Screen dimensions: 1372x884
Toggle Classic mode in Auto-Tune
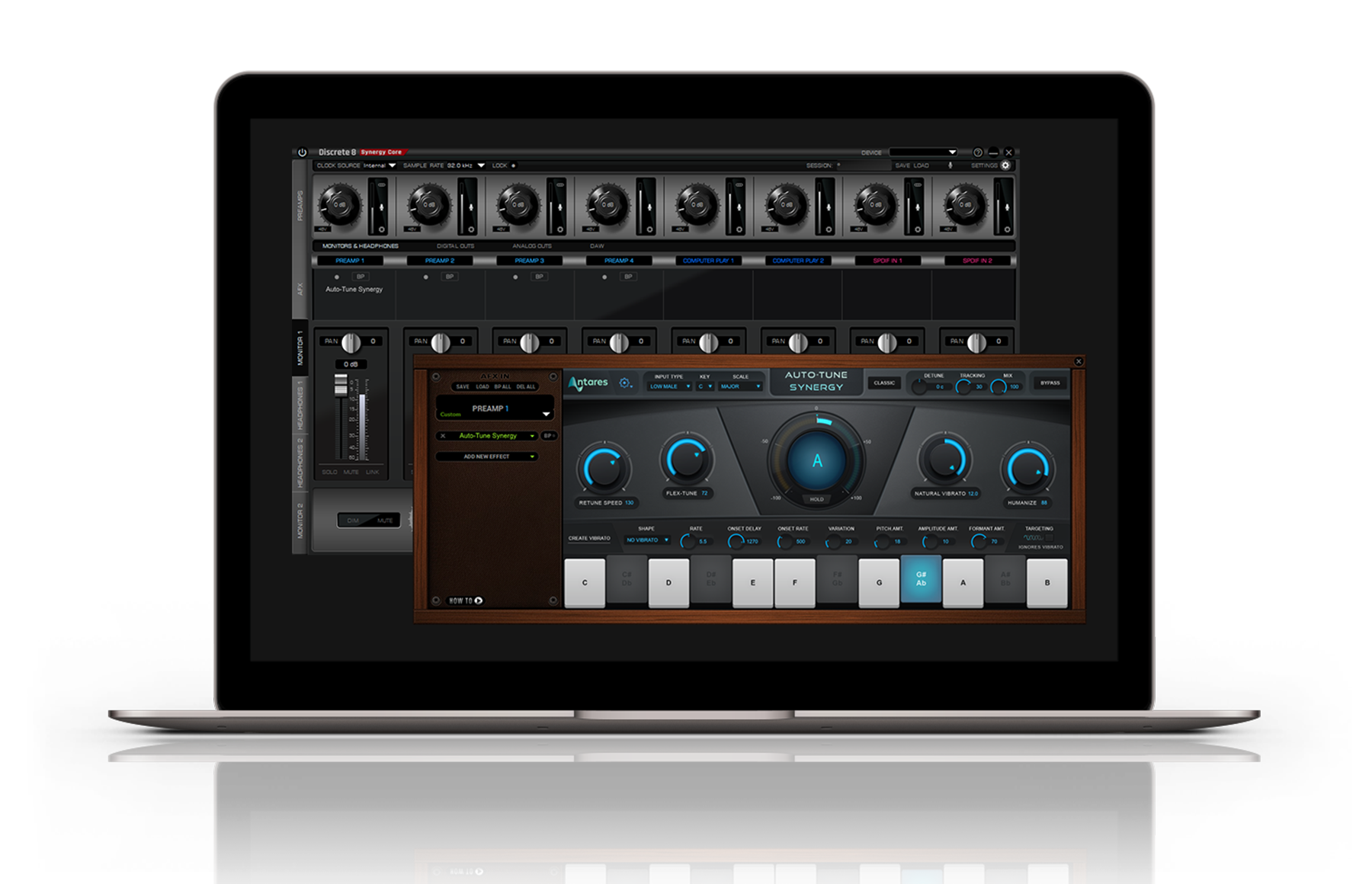(x=884, y=383)
